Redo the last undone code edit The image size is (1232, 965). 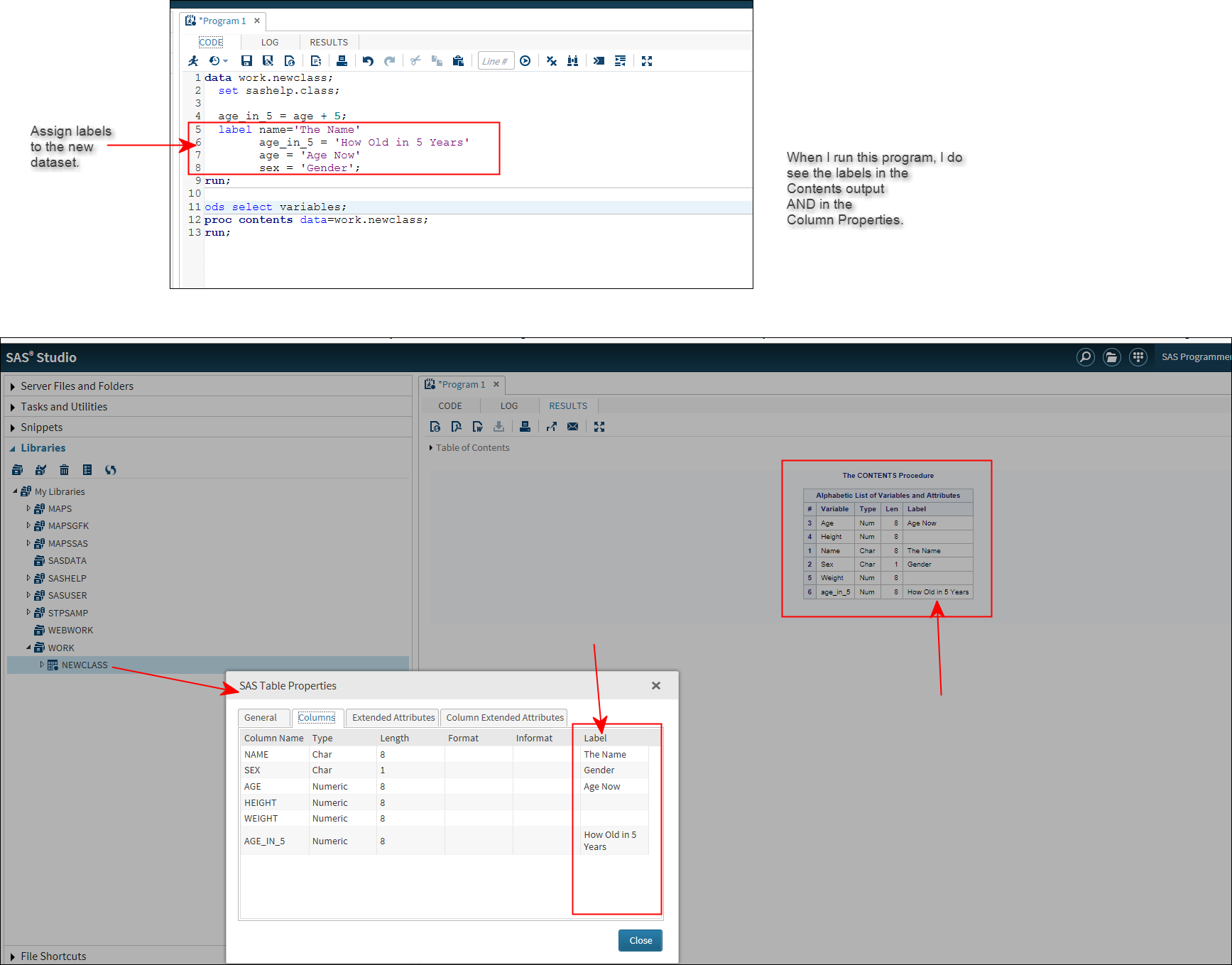[x=390, y=61]
